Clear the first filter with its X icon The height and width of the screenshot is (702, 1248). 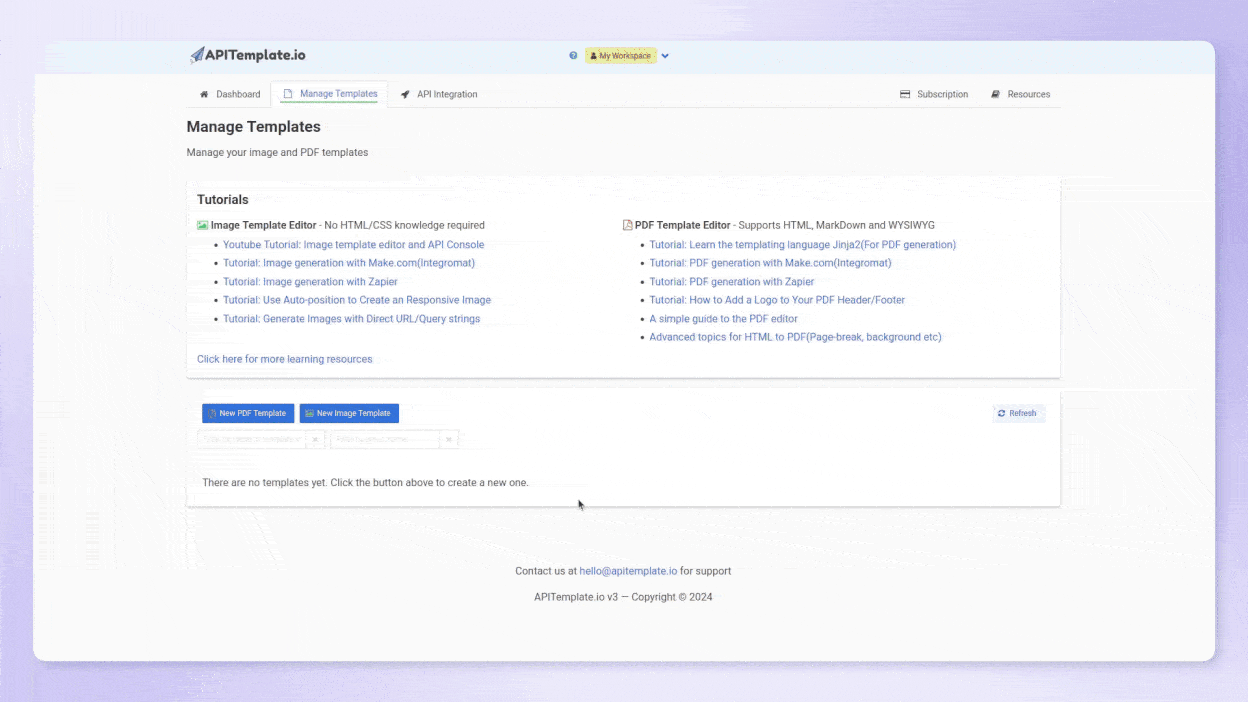[315, 439]
